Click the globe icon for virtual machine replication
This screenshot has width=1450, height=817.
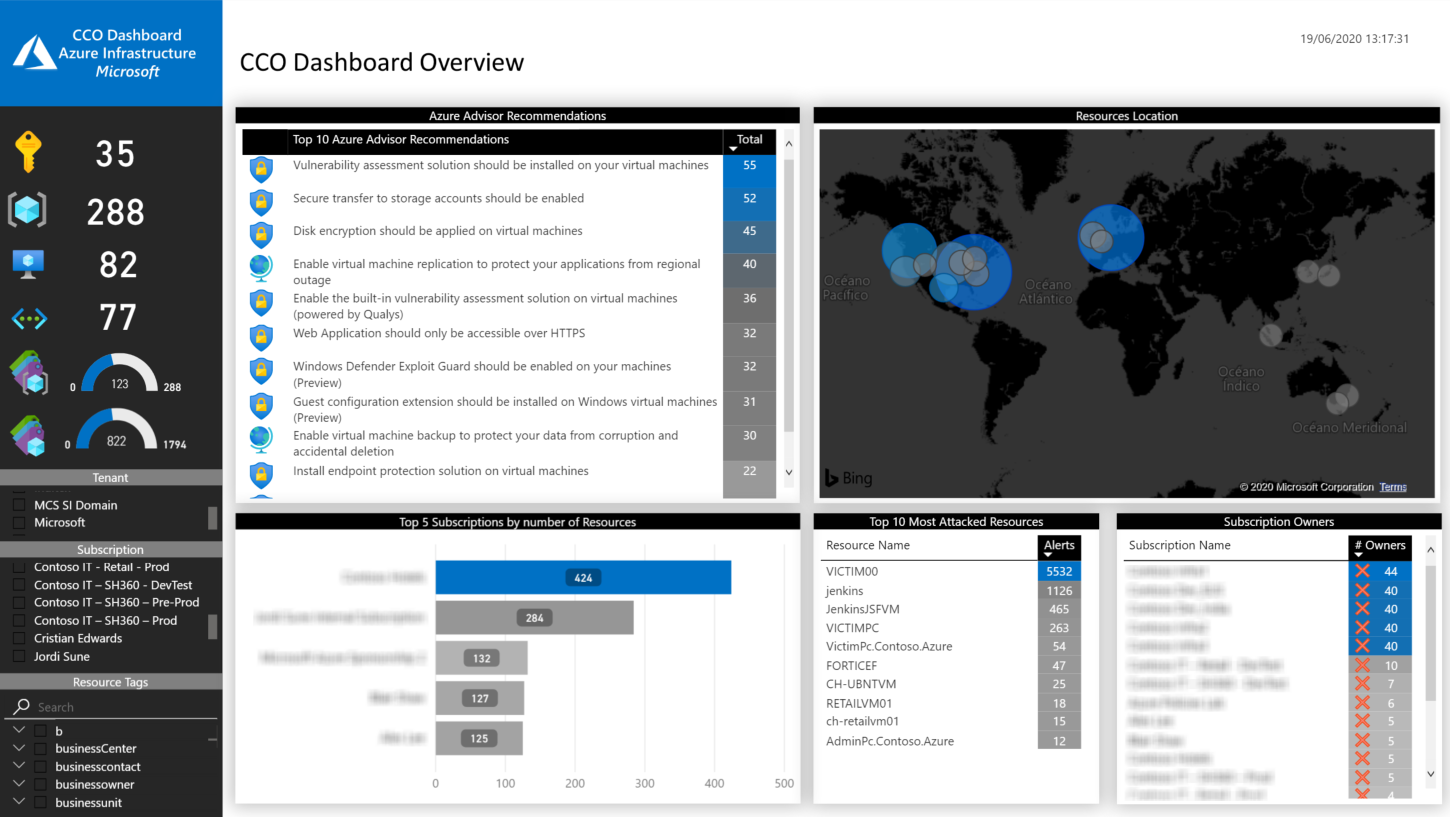pos(261,268)
